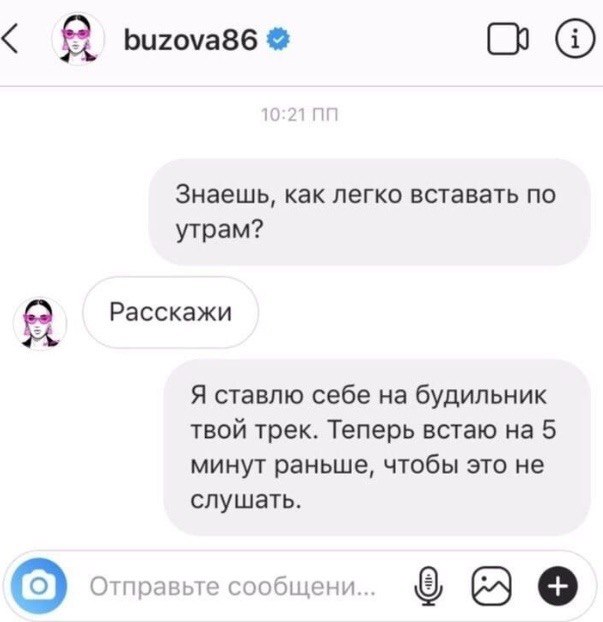Image resolution: width=603 pixels, height=622 pixels.
Task: Tap the blue verified badge
Action: [x=278, y=40]
